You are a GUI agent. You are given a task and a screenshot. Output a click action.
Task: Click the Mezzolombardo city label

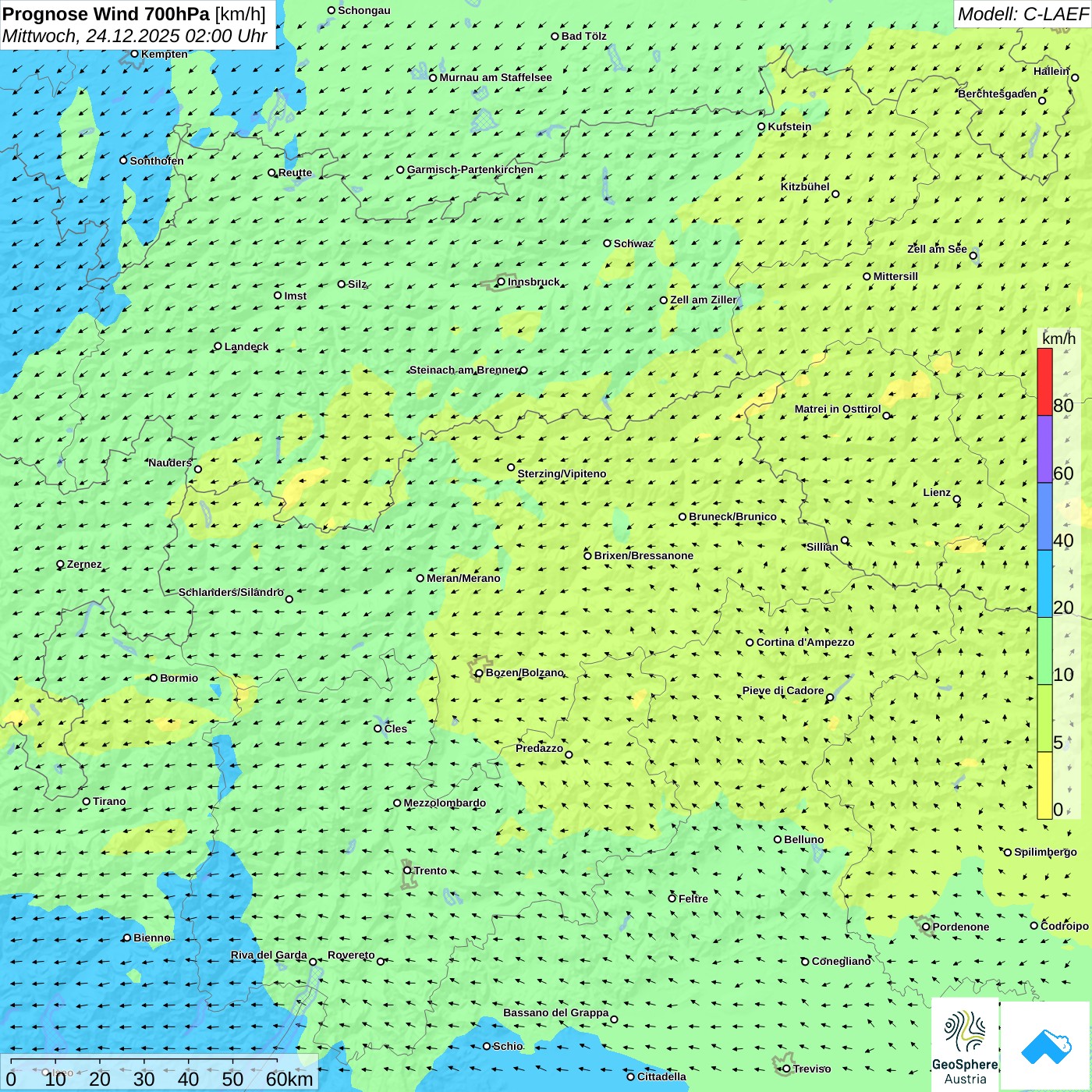(445, 803)
